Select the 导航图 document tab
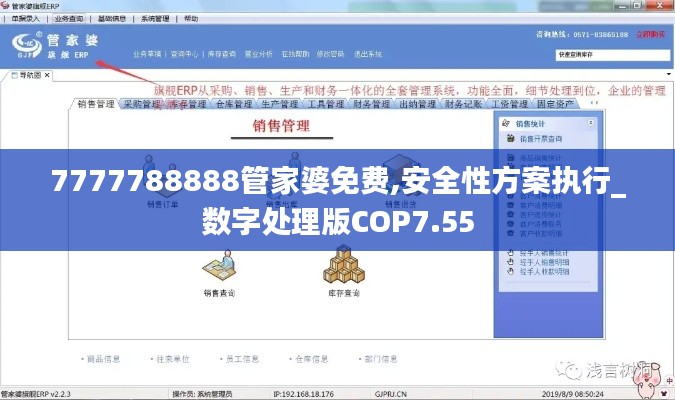The height and width of the screenshot is (400, 675). point(27,75)
